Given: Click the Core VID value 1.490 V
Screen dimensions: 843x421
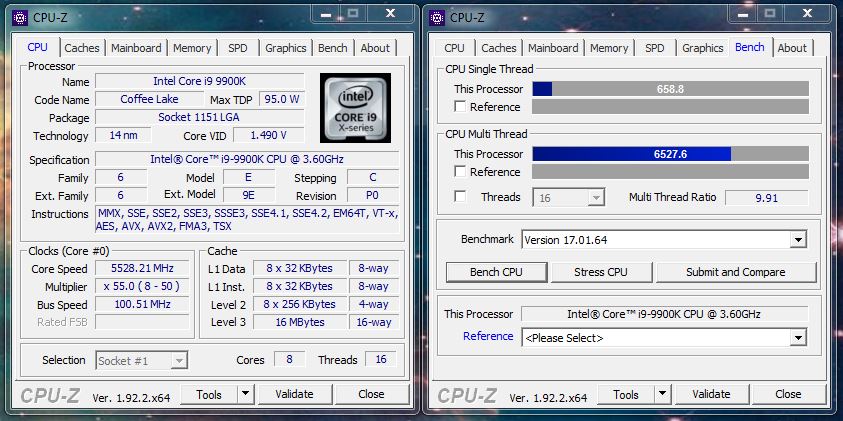Looking at the screenshot, I should (268, 135).
